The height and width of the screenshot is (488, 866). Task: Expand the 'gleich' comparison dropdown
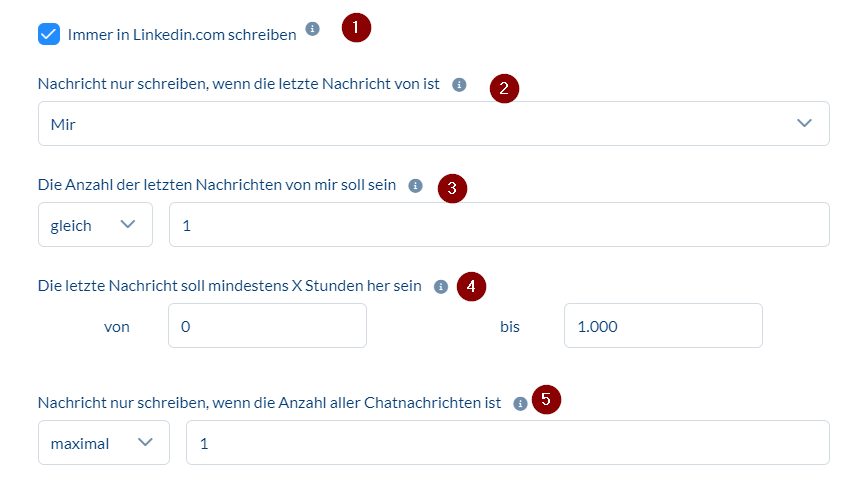pyautogui.click(x=95, y=225)
